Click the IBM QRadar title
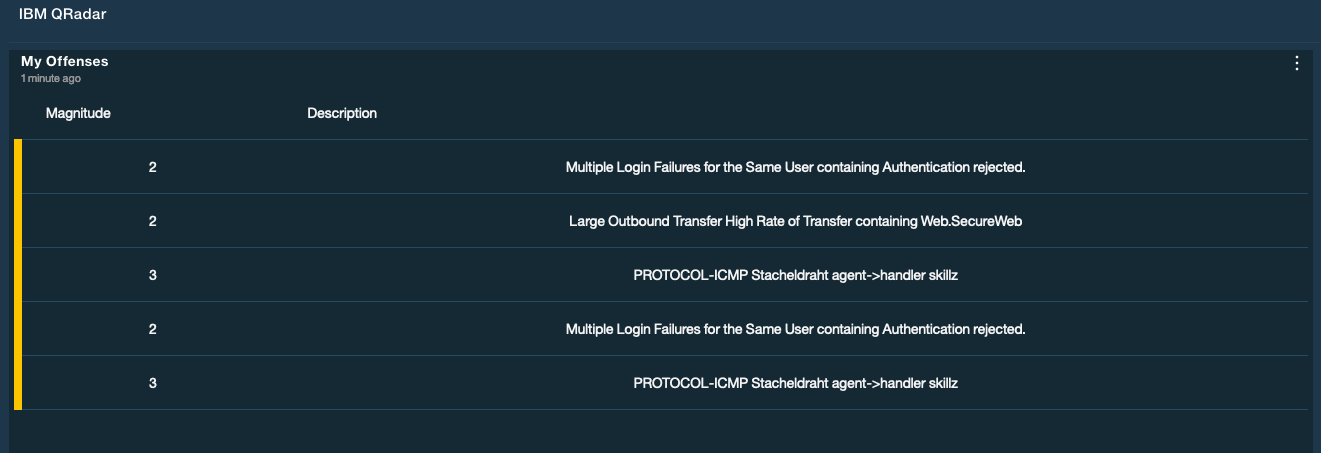Screen dimensions: 1321x453 click(x=63, y=14)
